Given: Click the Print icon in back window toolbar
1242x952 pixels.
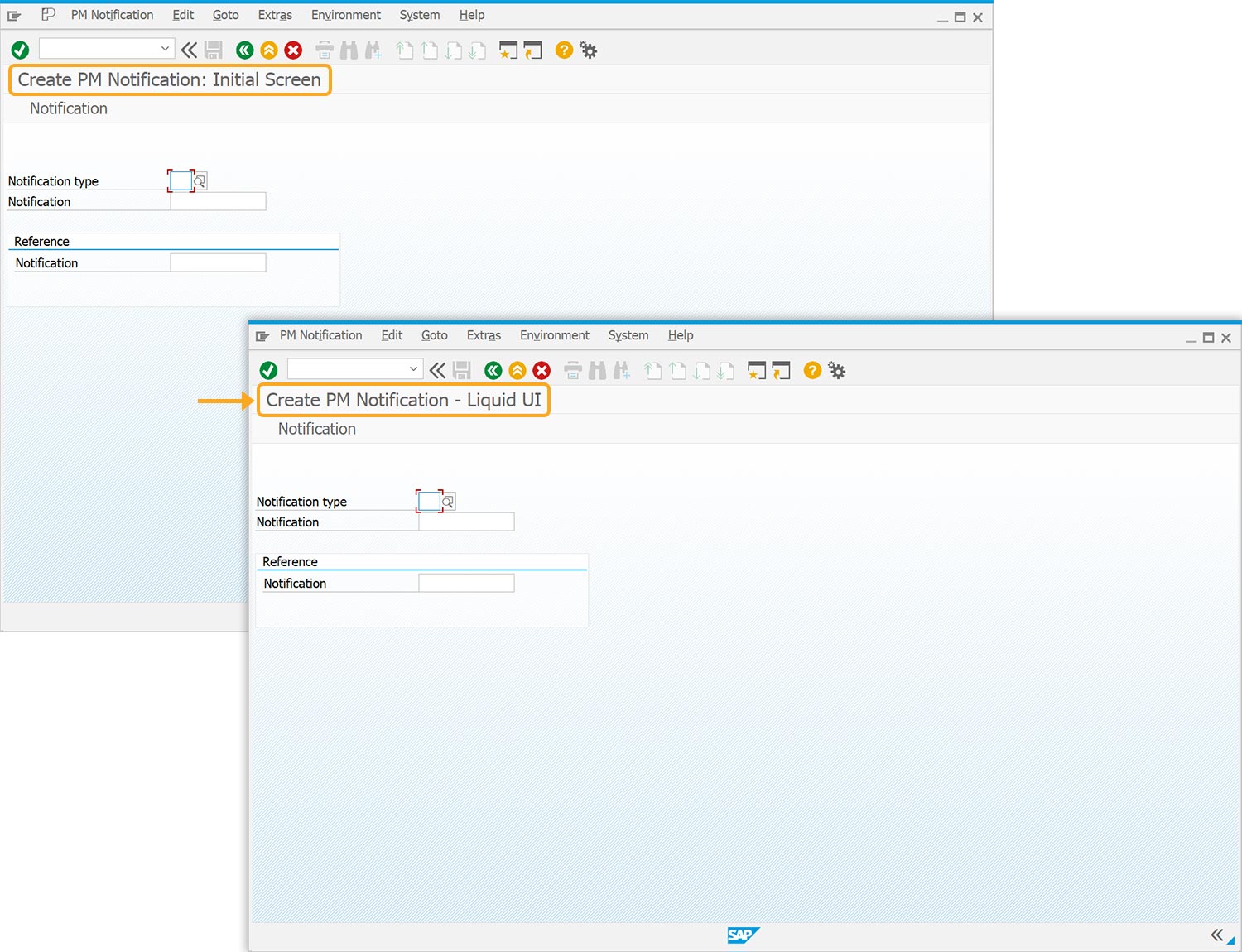Looking at the screenshot, I should point(325,50).
